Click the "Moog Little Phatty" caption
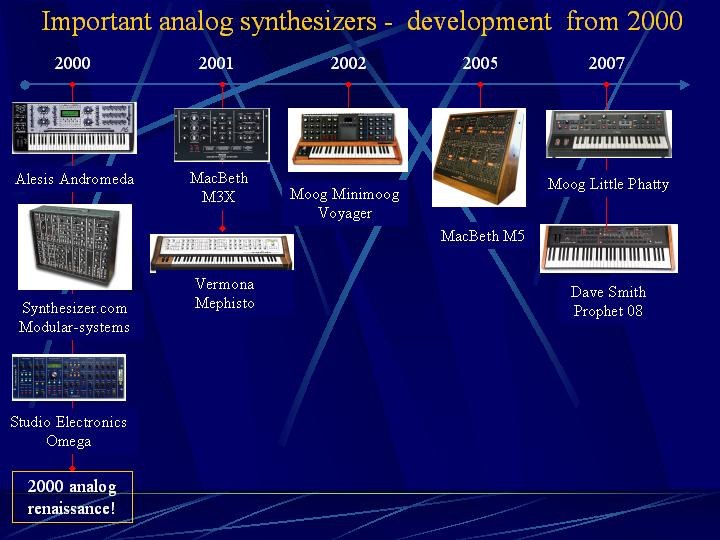This screenshot has height=540, width=720. click(608, 184)
